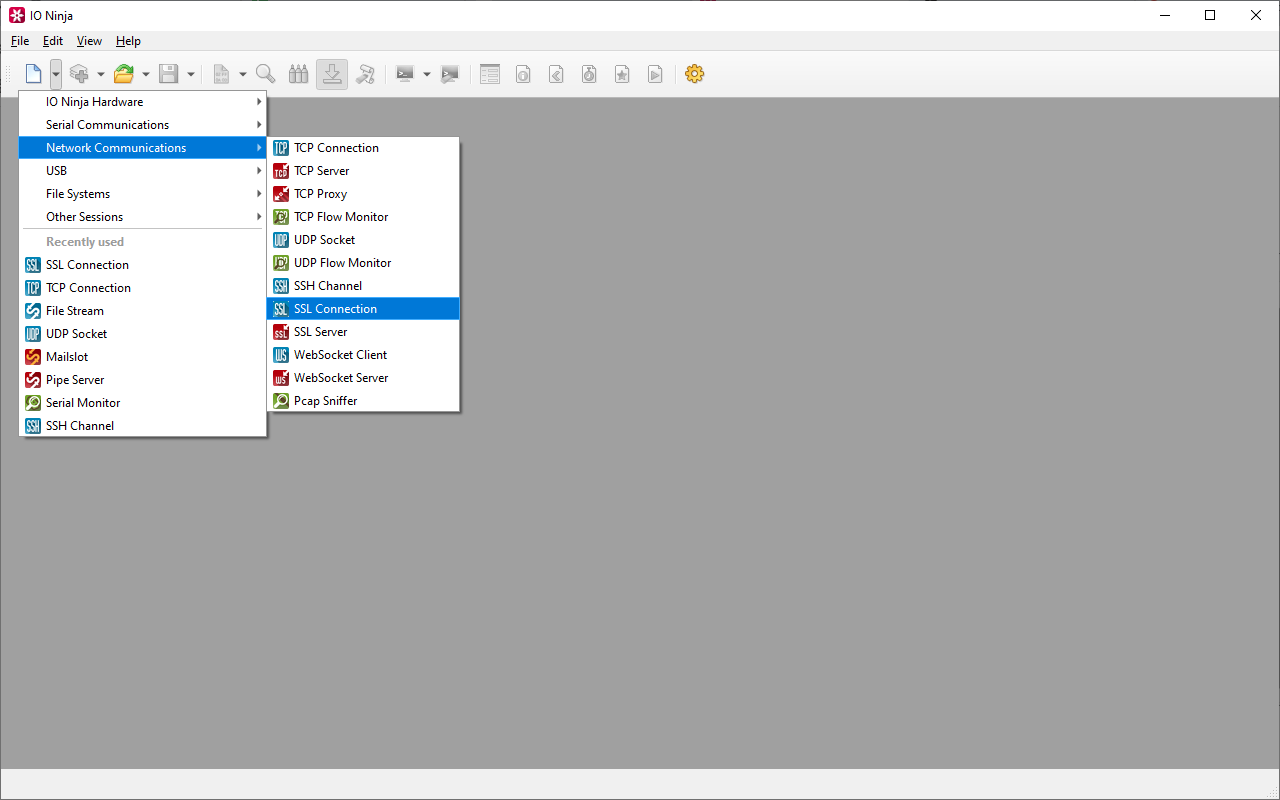This screenshot has width=1280, height=800.
Task: Click the page with left chevron icon
Action: pos(556,74)
